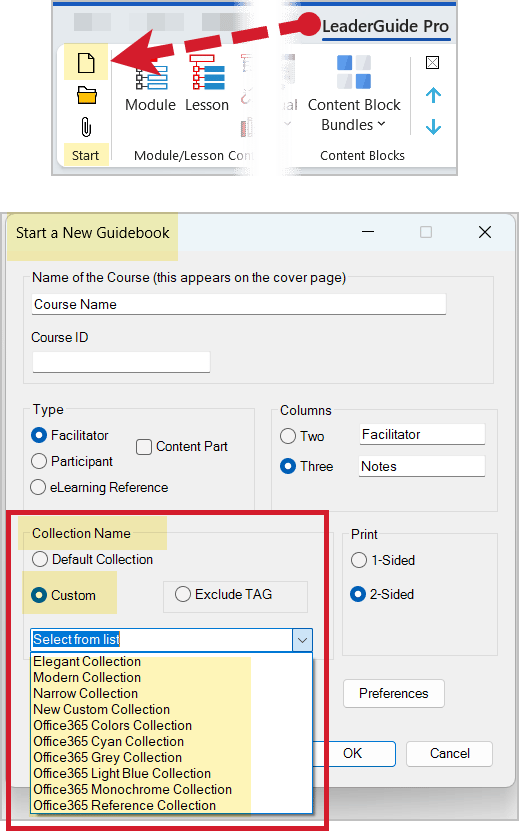Open the Preferences button

[x=394, y=693]
